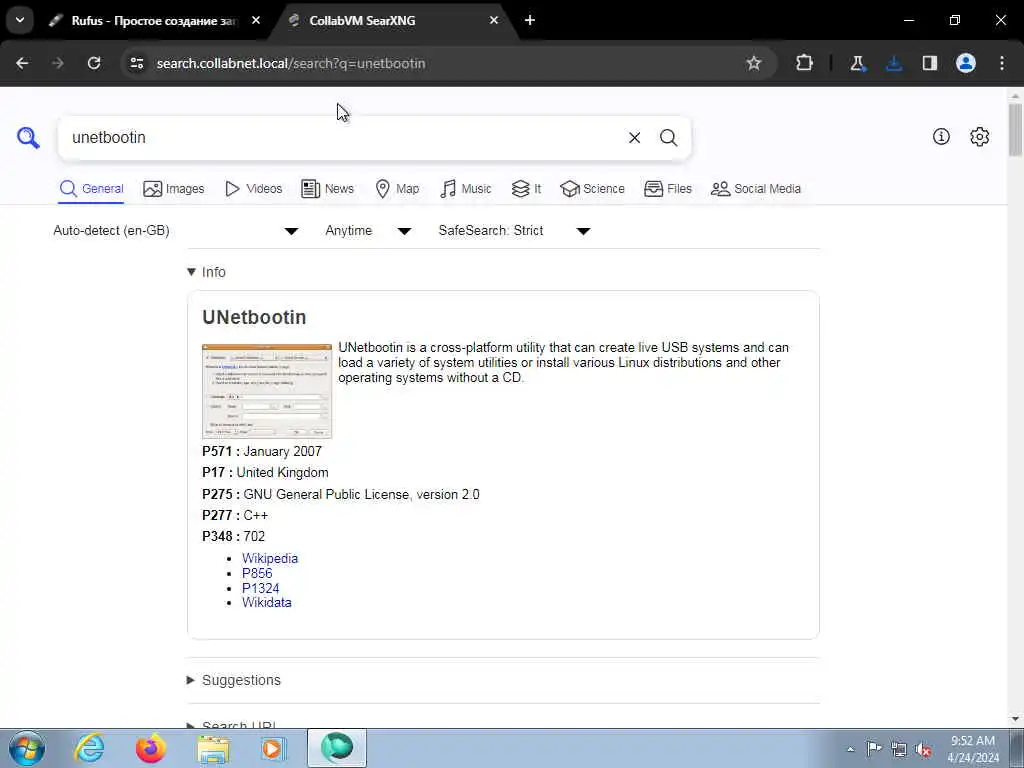Image resolution: width=1024 pixels, height=768 pixels.
Task: Open a new browser tab
Action: pos(530,20)
